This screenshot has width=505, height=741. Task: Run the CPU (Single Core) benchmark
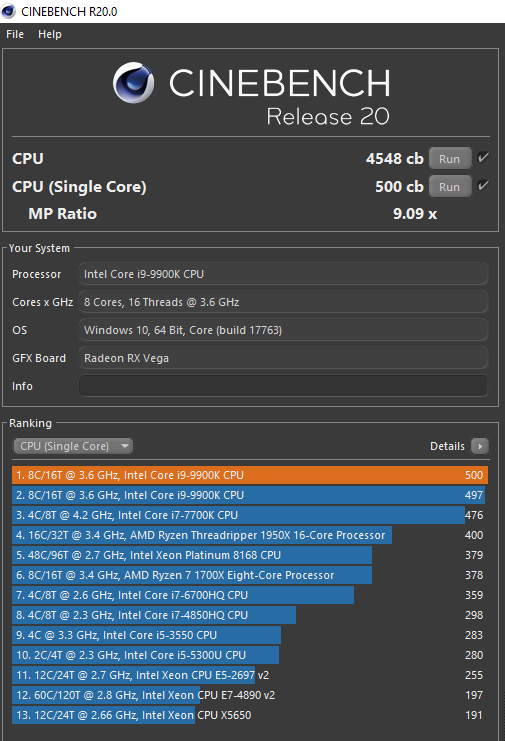point(450,187)
